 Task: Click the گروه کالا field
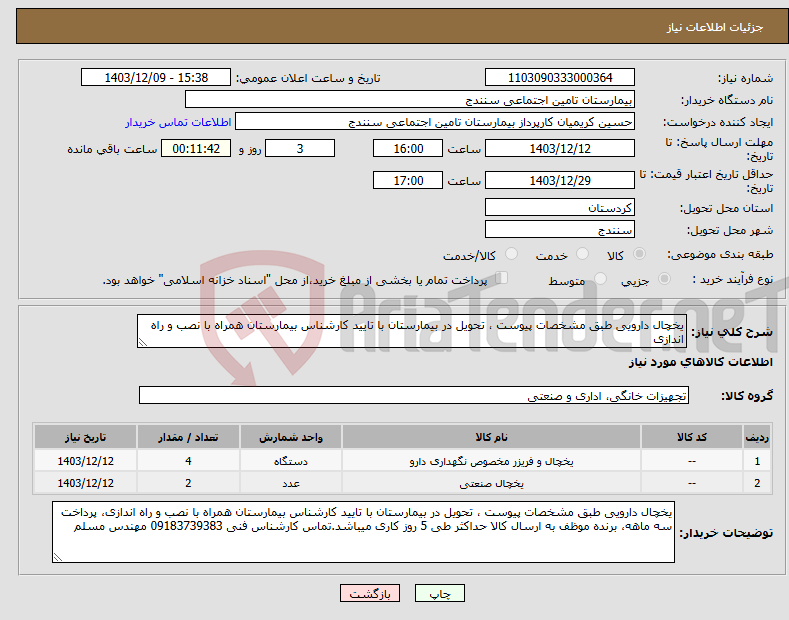point(414,396)
